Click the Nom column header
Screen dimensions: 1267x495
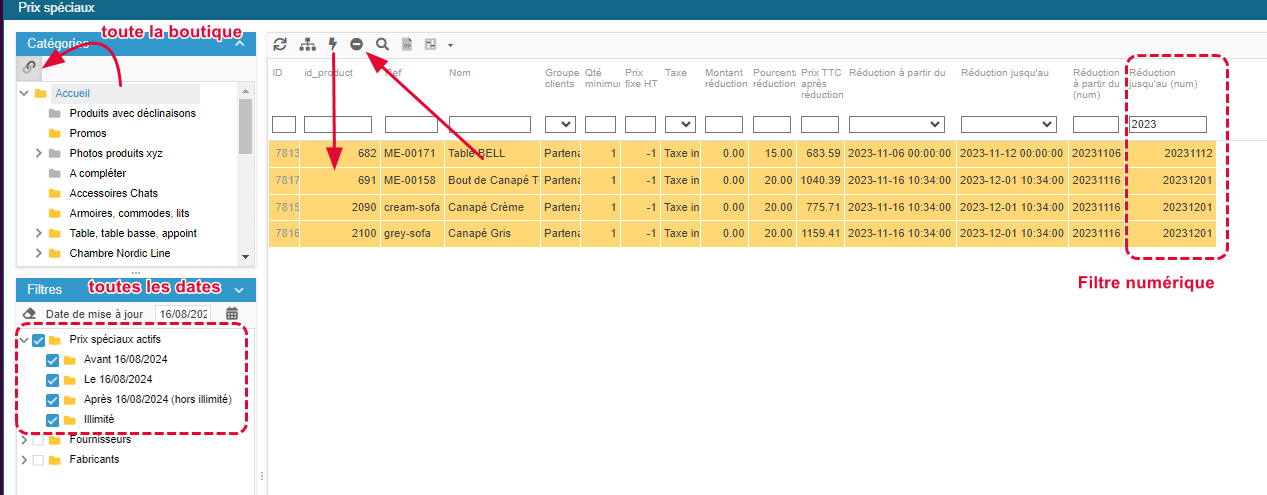click(x=460, y=73)
